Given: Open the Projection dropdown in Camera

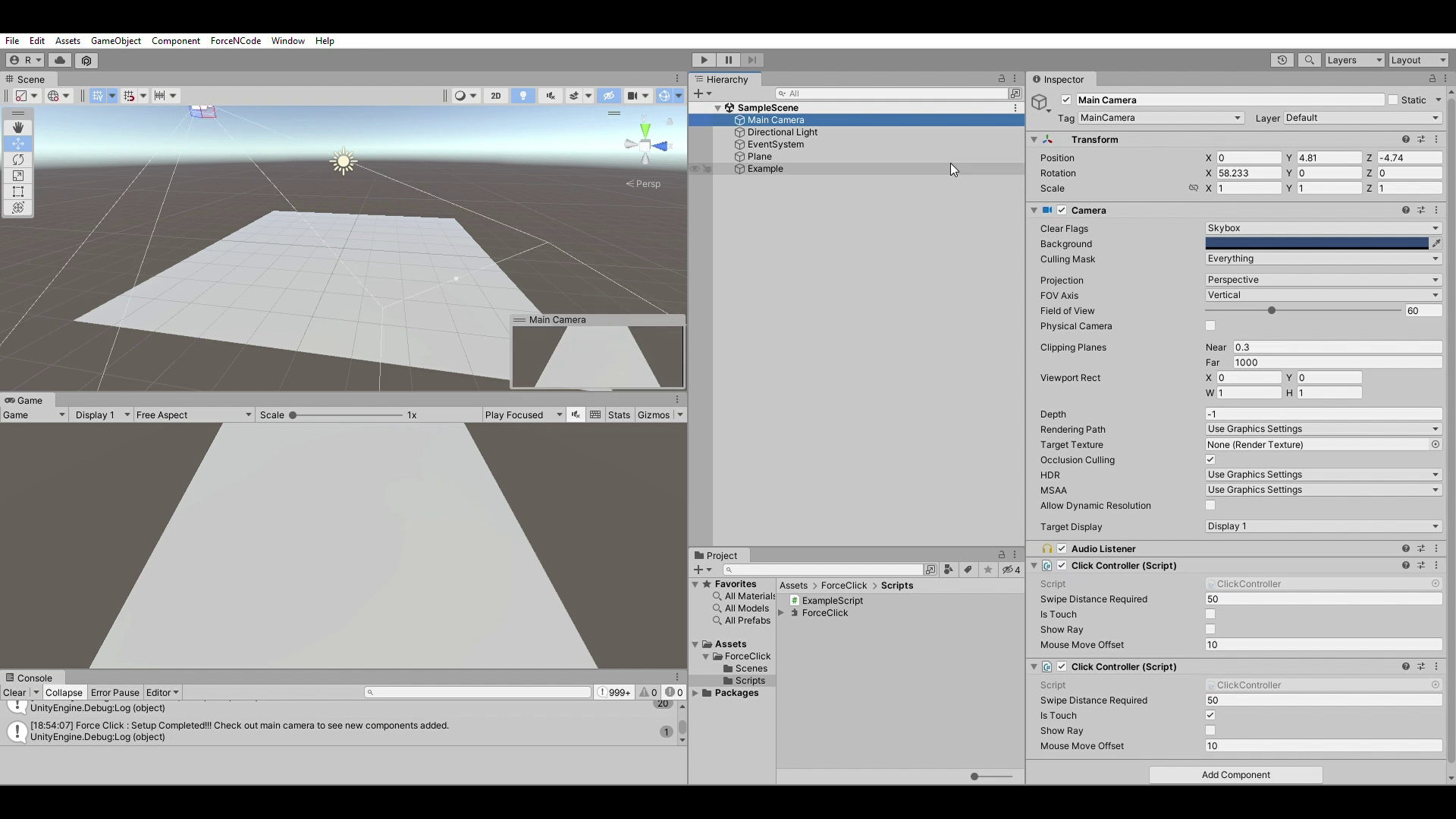Looking at the screenshot, I should click(x=1320, y=279).
